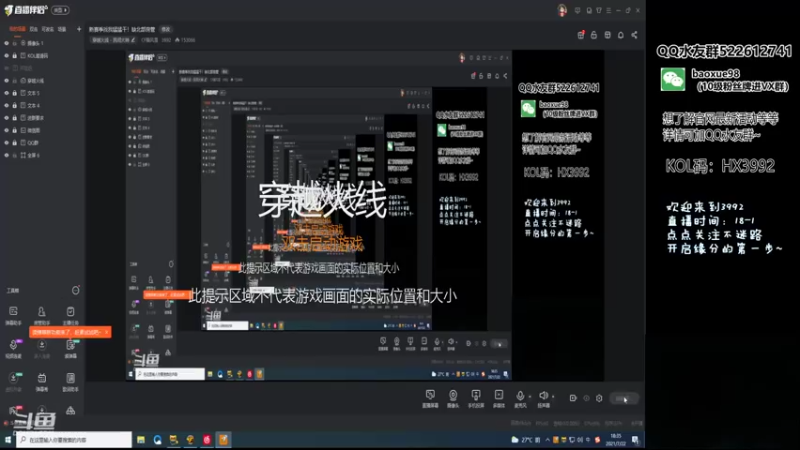Viewport: 800px width, 450px height.
Task: Hide the KOL直播码 source layer
Action: point(7,56)
